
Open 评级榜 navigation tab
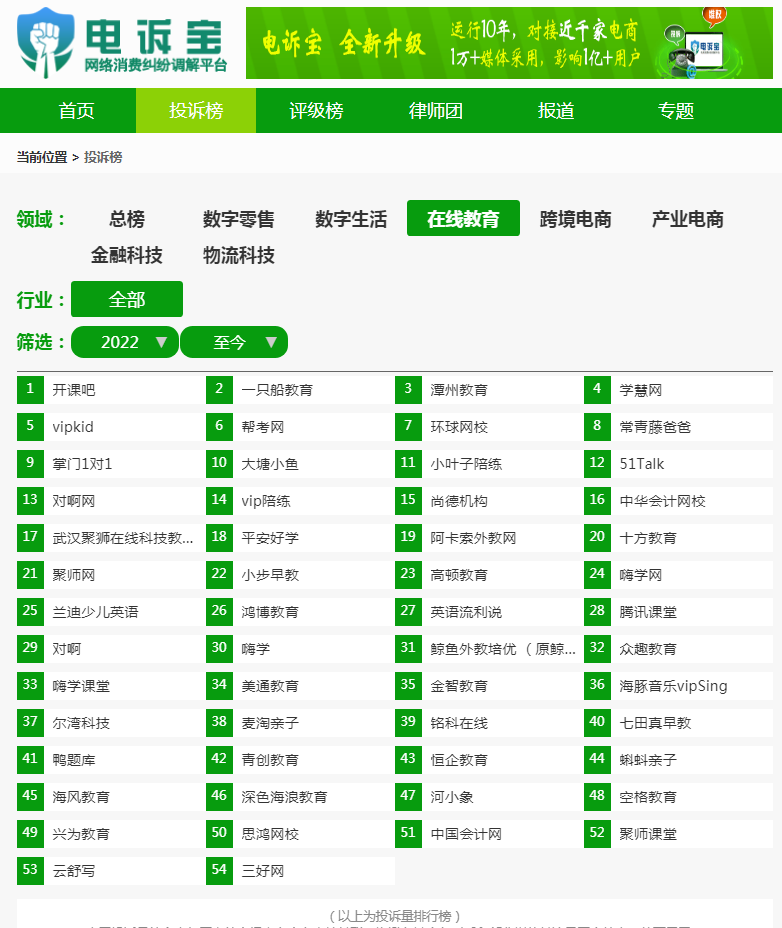point(316,111)
